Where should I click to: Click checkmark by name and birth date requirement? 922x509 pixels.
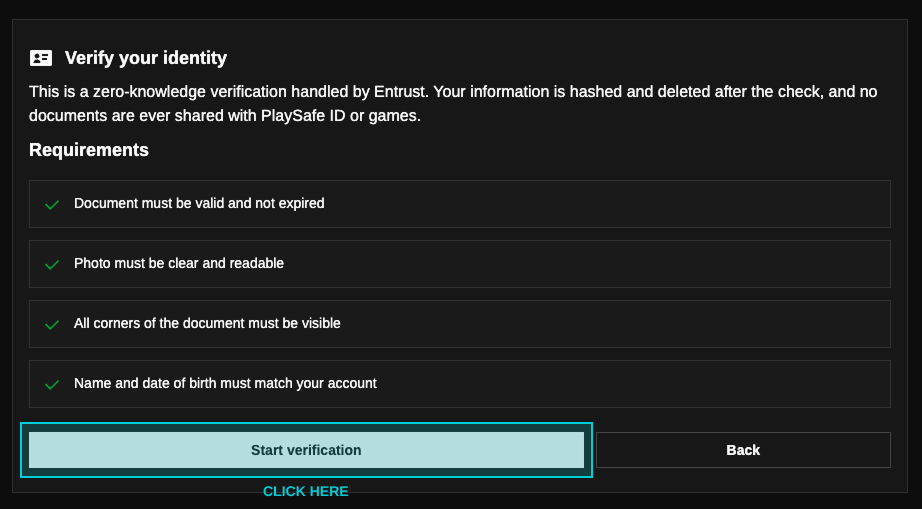pos(52,384)
